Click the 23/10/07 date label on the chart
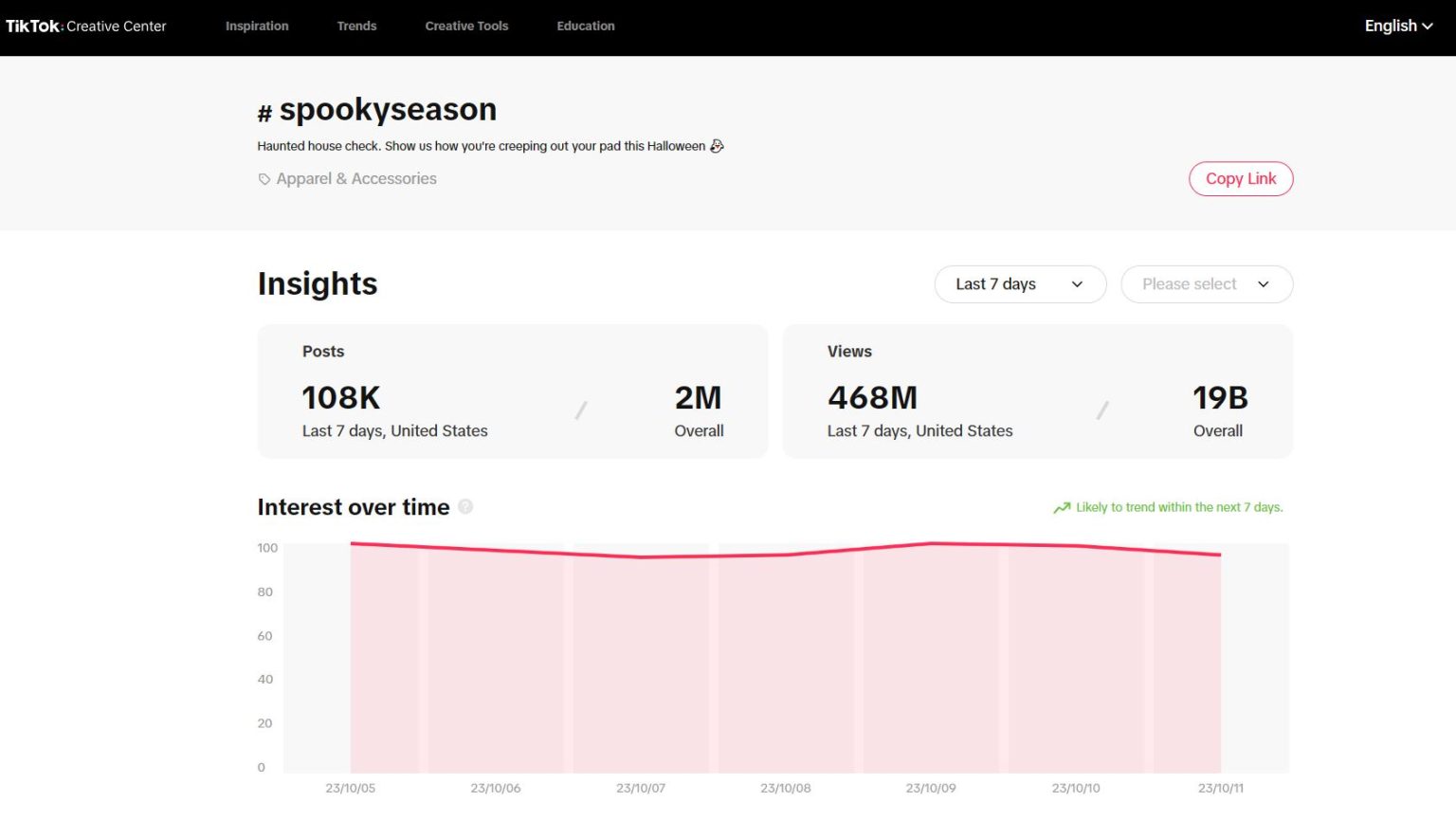This screenshot has width=1456, height=820. [x=641, y=788]
